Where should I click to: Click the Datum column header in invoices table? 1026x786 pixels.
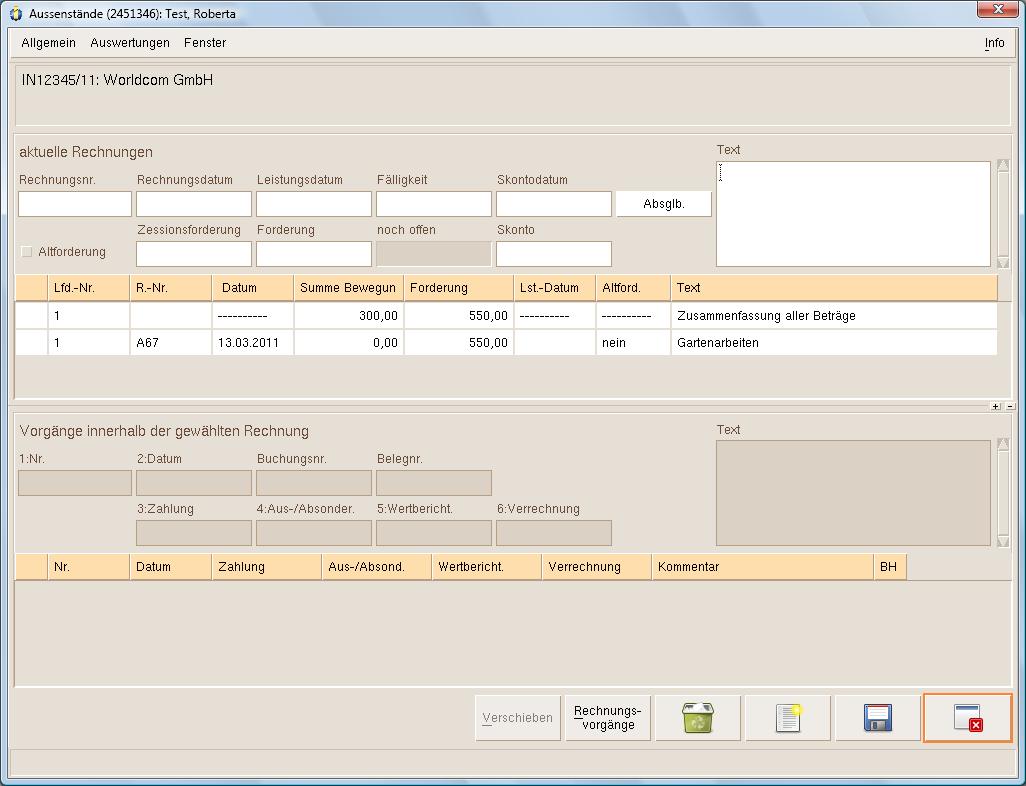pos(253,288)
